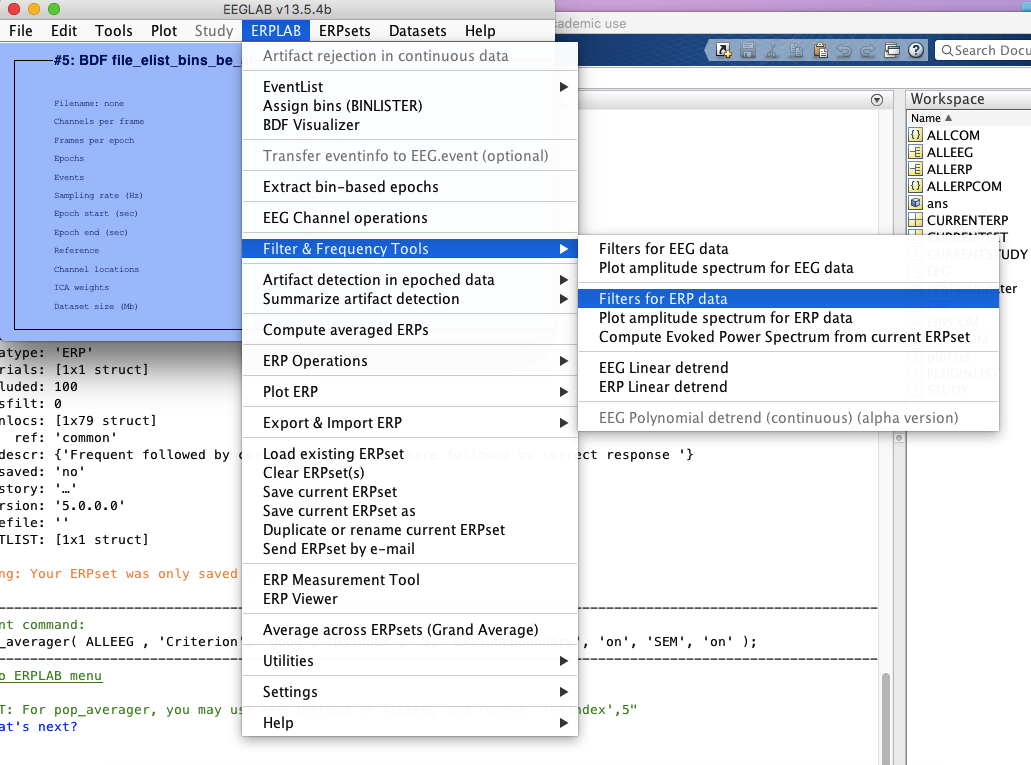The height and width of the screenshot is (765, 1031).
Task: Choose Plot amplitude spectrum for EEG data
Action: click(788, 268)
